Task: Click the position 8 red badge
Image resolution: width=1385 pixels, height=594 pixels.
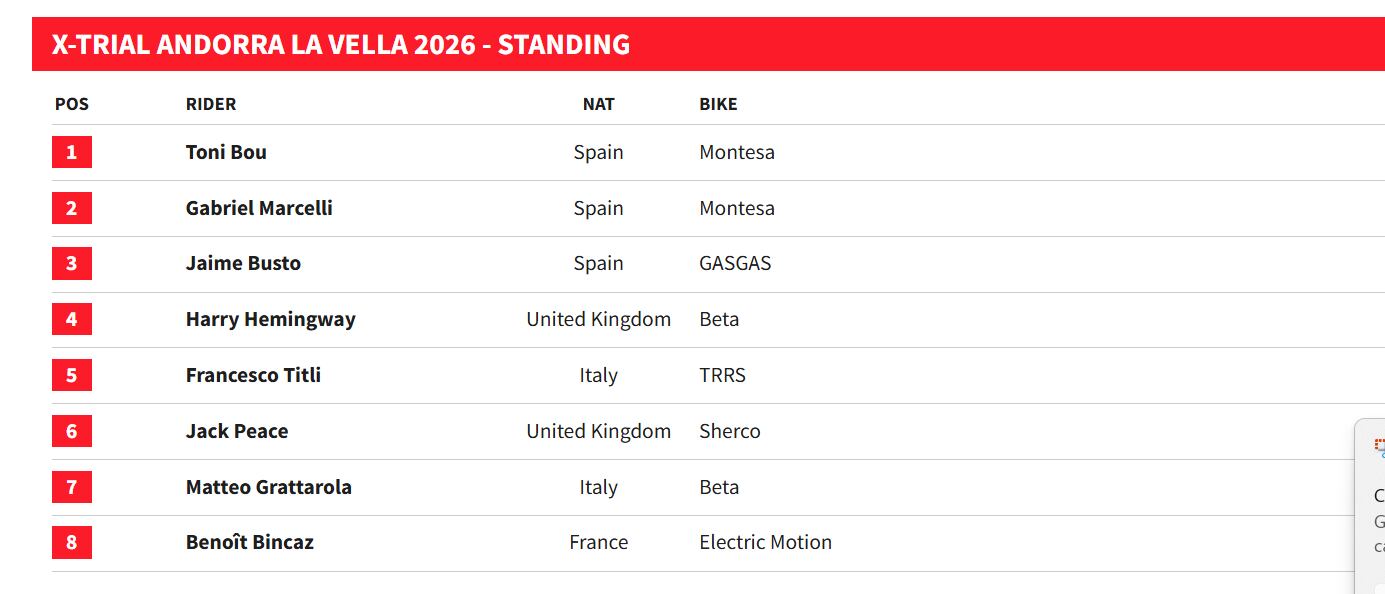Action: pyautogui.click(x=71, y=543)
